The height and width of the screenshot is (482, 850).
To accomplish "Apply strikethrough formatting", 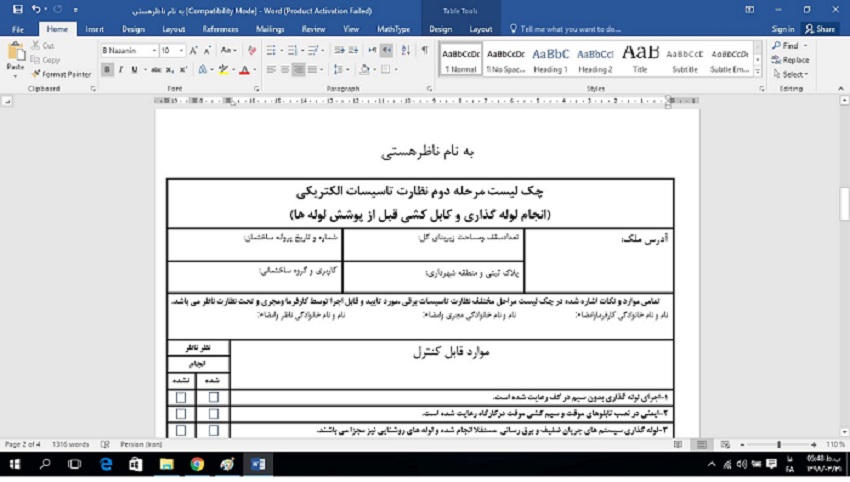I will [x=156, y=69].
